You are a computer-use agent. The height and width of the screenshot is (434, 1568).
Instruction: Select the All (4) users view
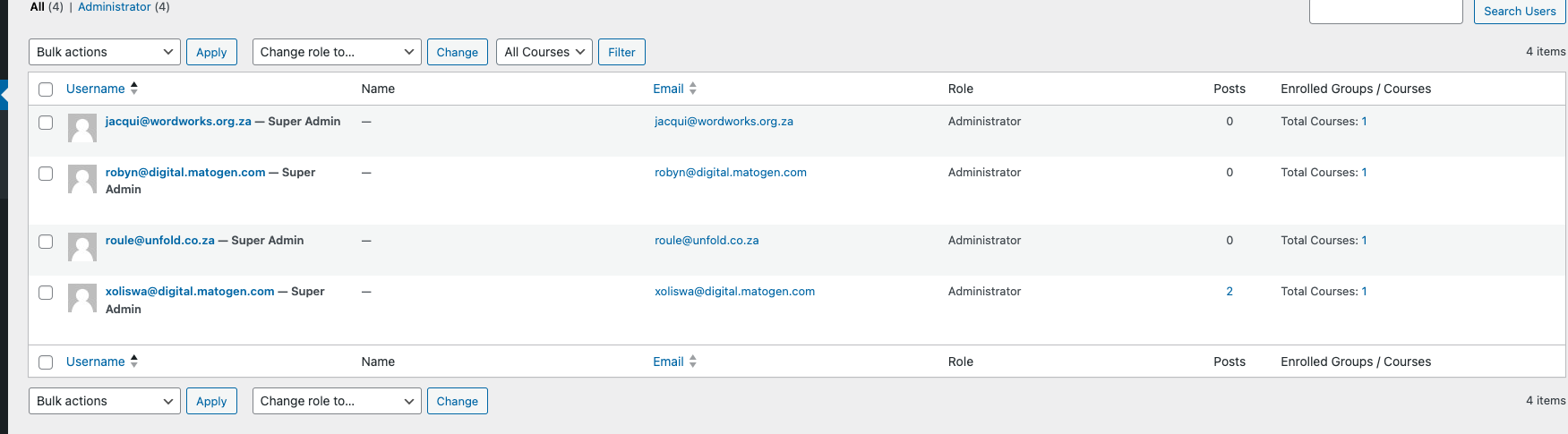tap(38, 7)
